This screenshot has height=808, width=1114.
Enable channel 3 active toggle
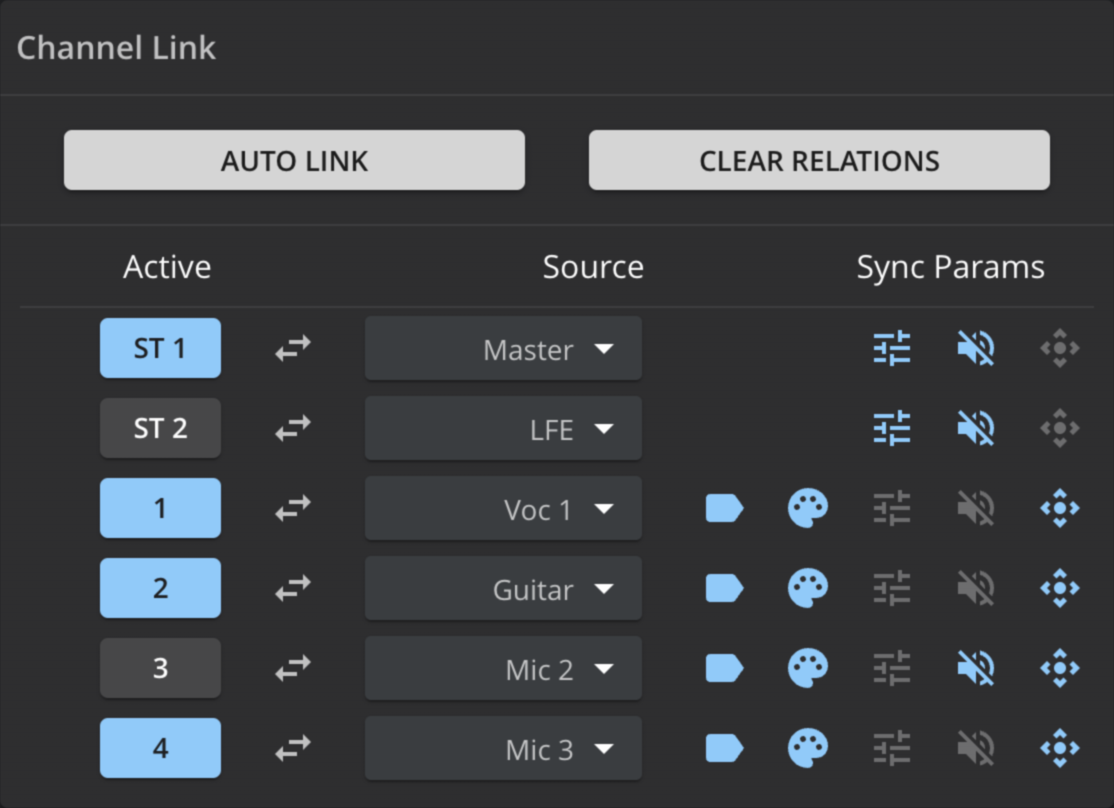(160, 668)
